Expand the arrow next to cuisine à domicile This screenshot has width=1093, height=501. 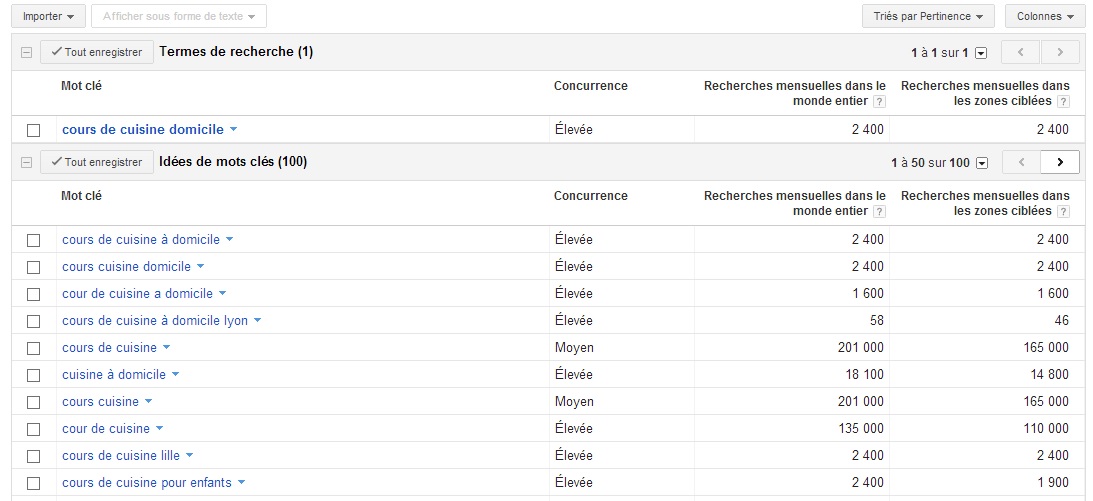(x=176, y=375)
